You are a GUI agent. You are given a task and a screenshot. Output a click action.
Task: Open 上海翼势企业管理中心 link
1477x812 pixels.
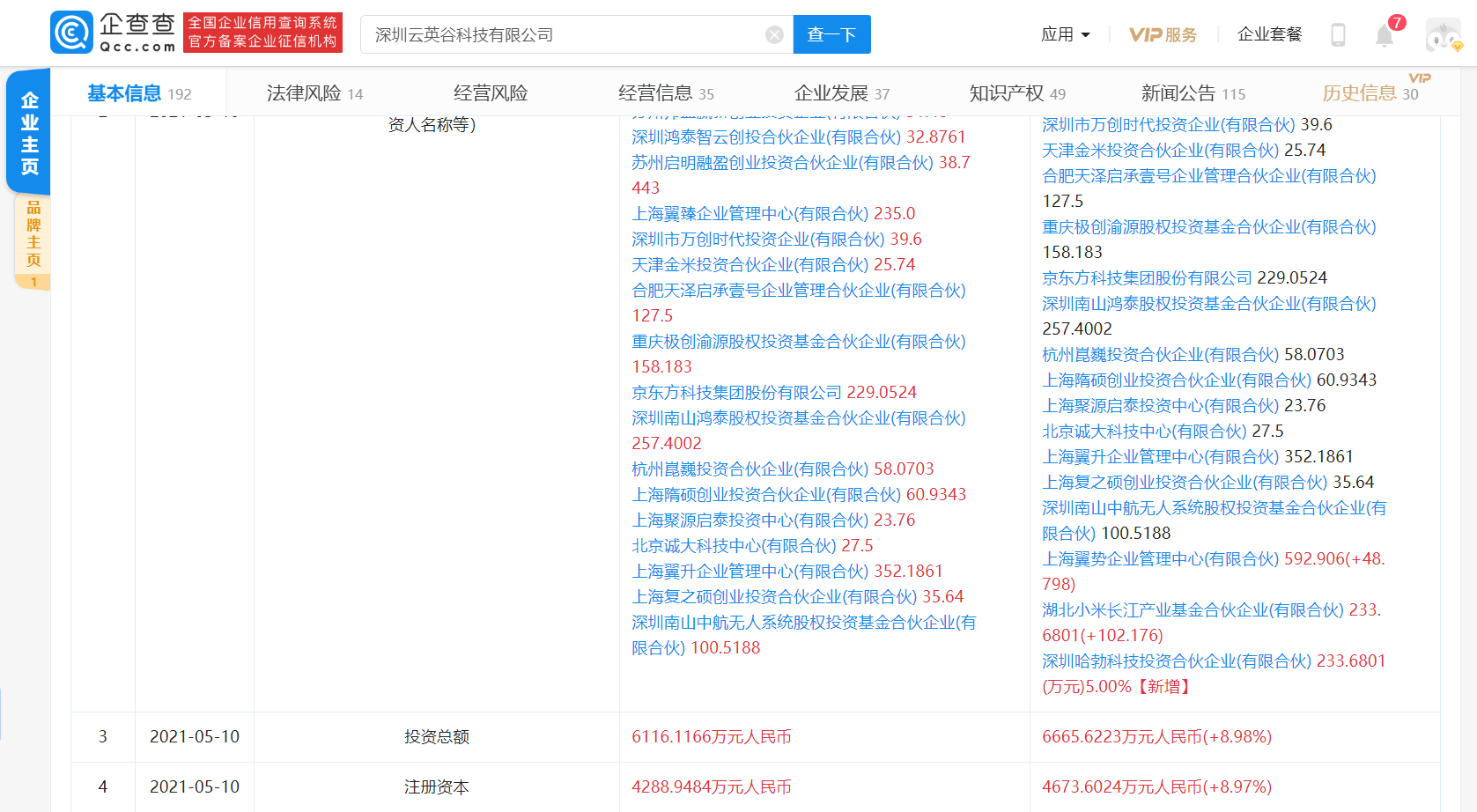coord(1160,559)
